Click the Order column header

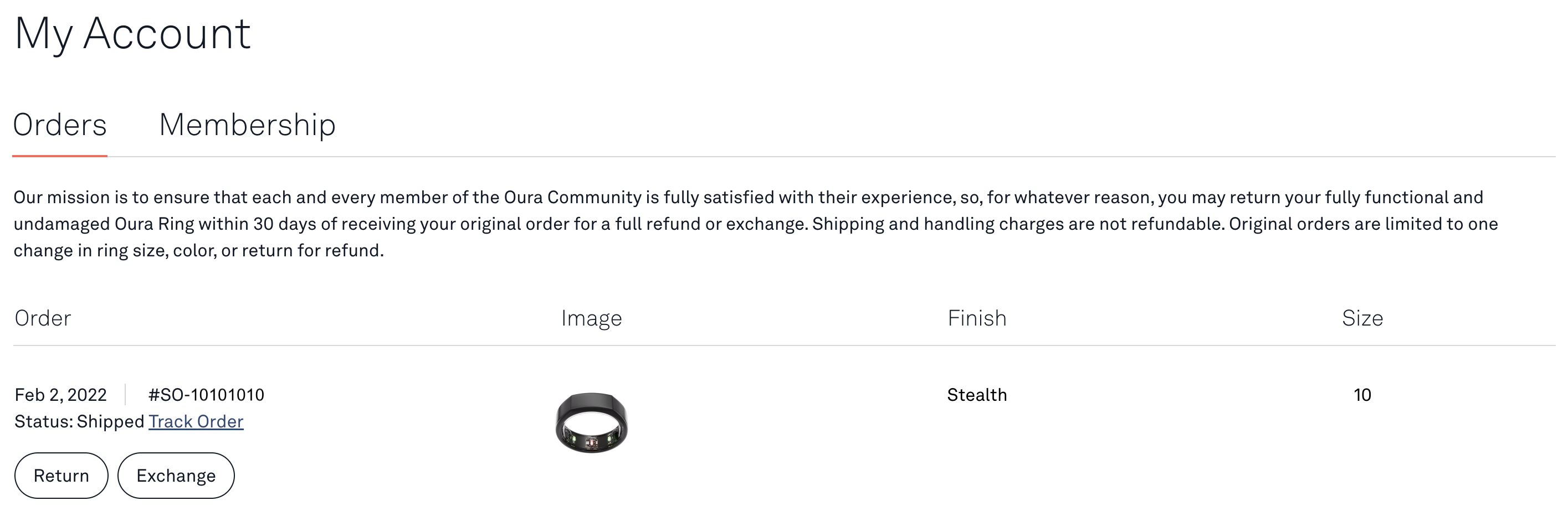43,318
